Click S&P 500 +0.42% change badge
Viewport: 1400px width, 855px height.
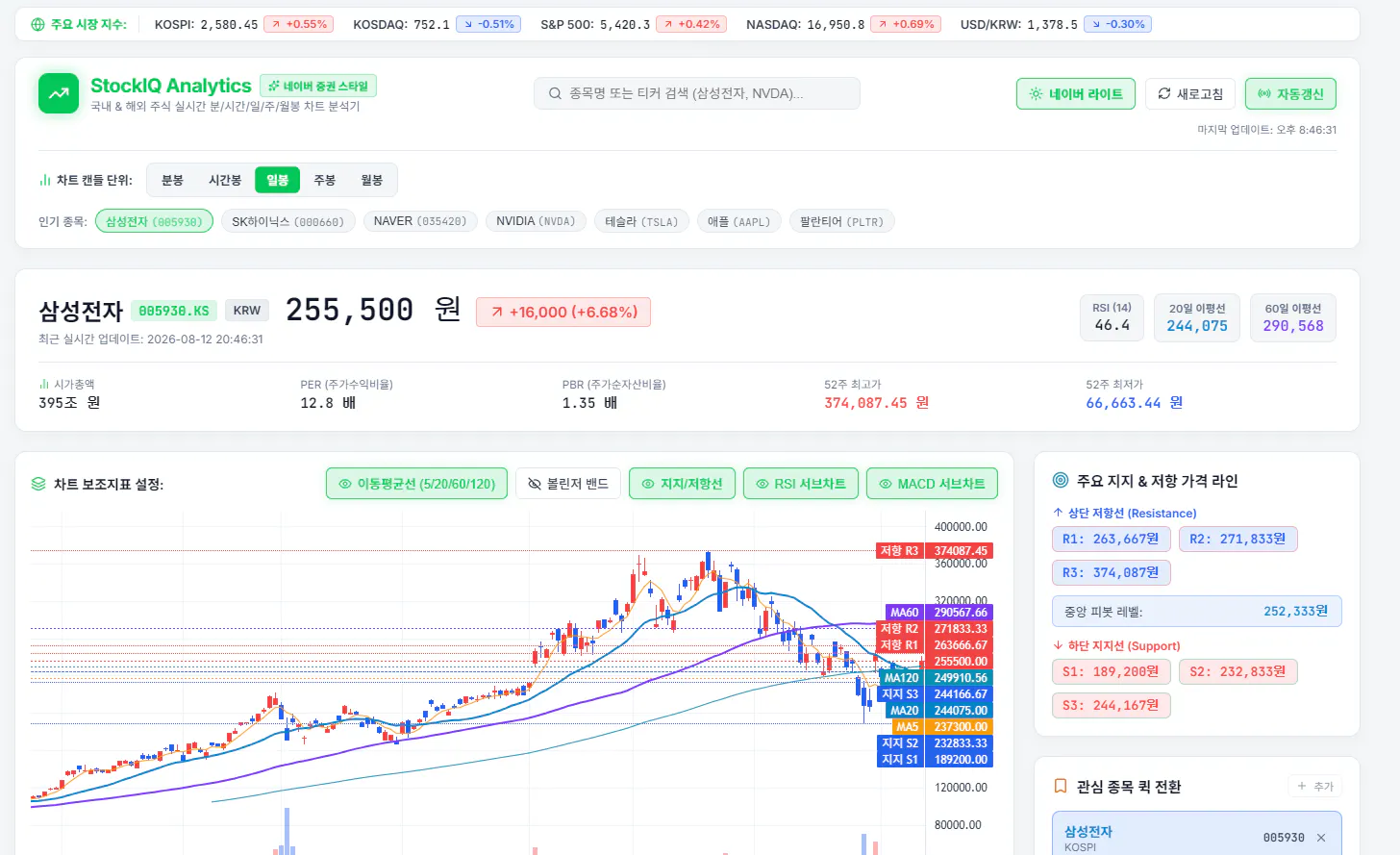click(x=691, y=24)
